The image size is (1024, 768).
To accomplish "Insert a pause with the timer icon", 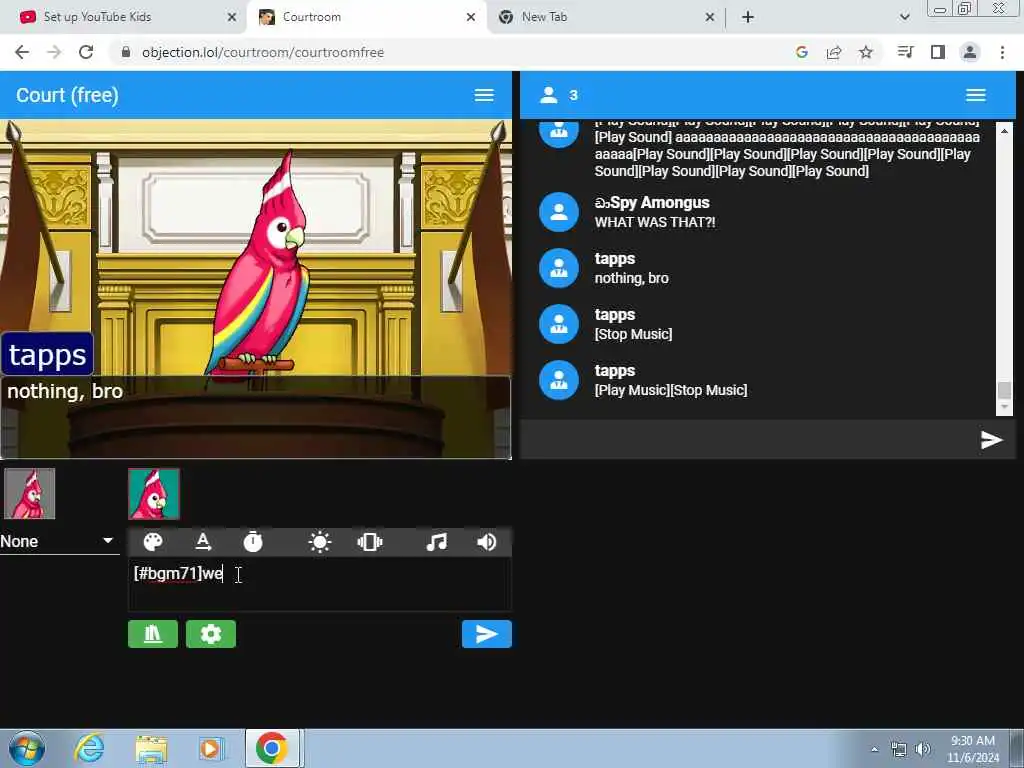I will pos(253,542).
